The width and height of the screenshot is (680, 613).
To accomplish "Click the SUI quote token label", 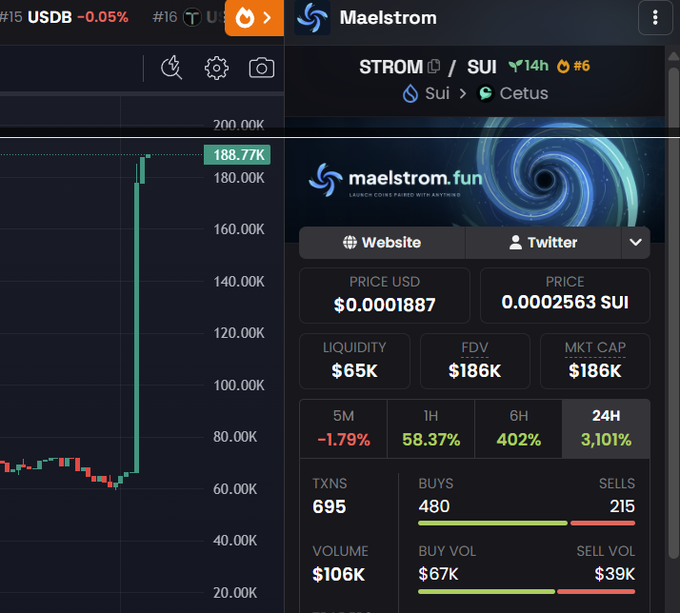I will tap(481, 67).
